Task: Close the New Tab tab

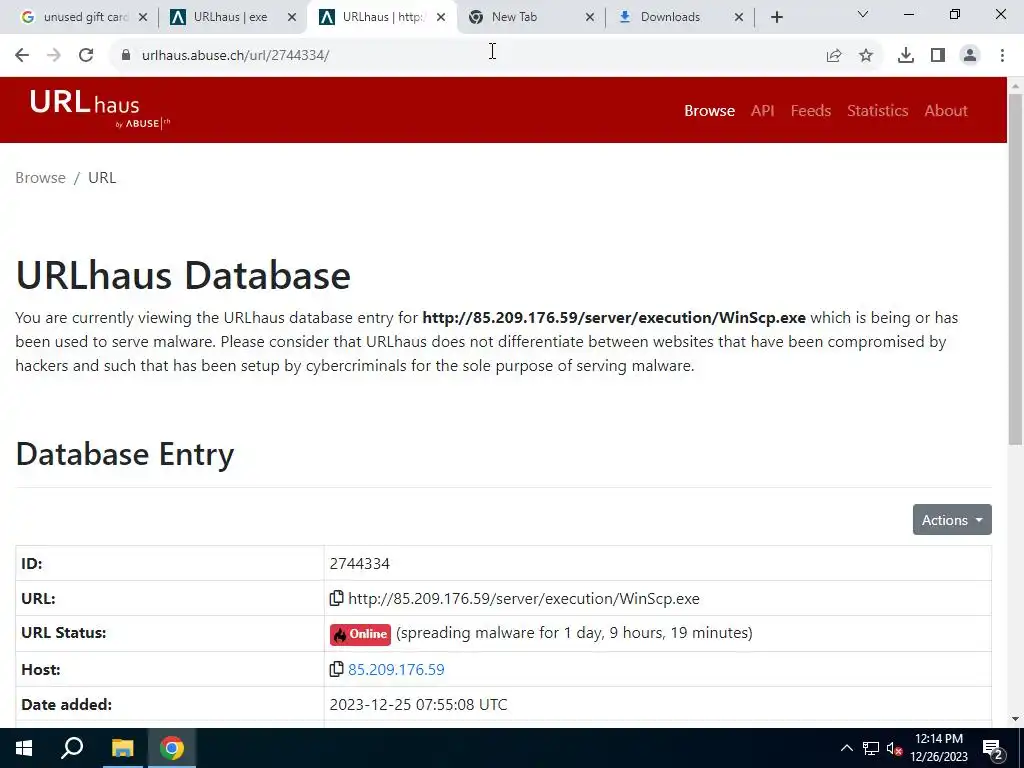Action: click(590, 17)
